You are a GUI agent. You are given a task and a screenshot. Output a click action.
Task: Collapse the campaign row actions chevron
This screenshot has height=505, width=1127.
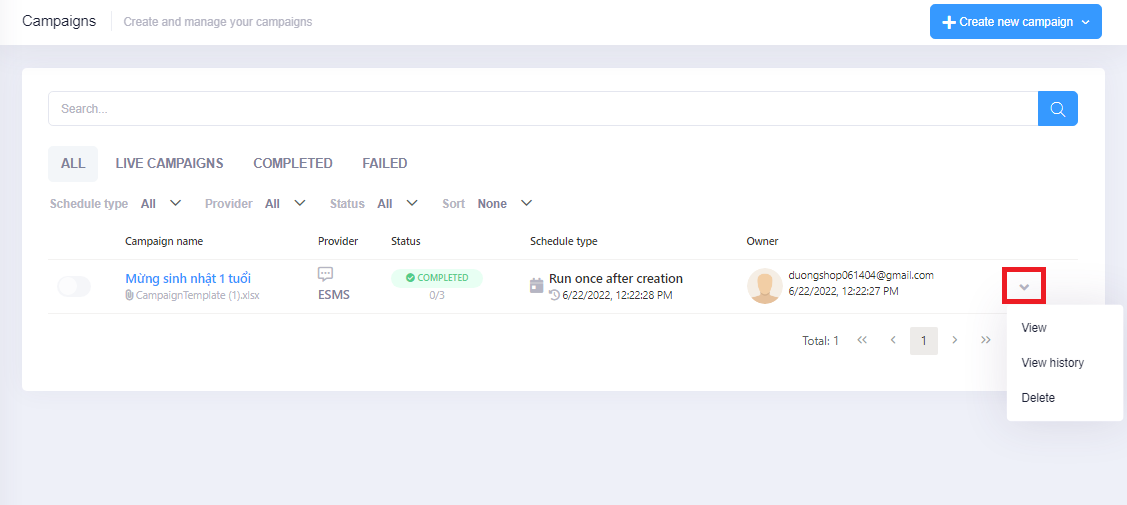[1024, 287]
